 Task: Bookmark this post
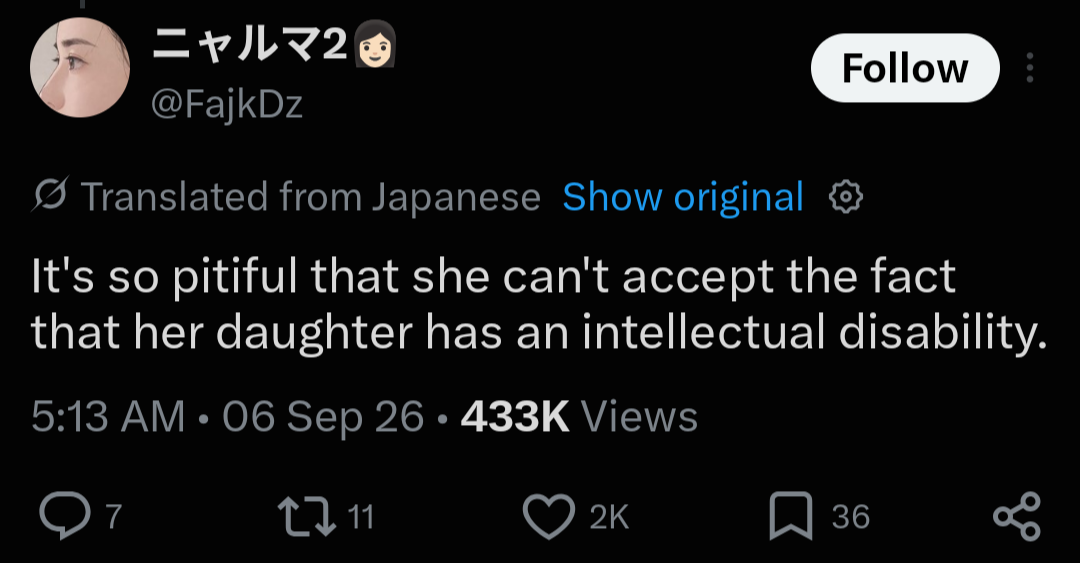[791, 516]
